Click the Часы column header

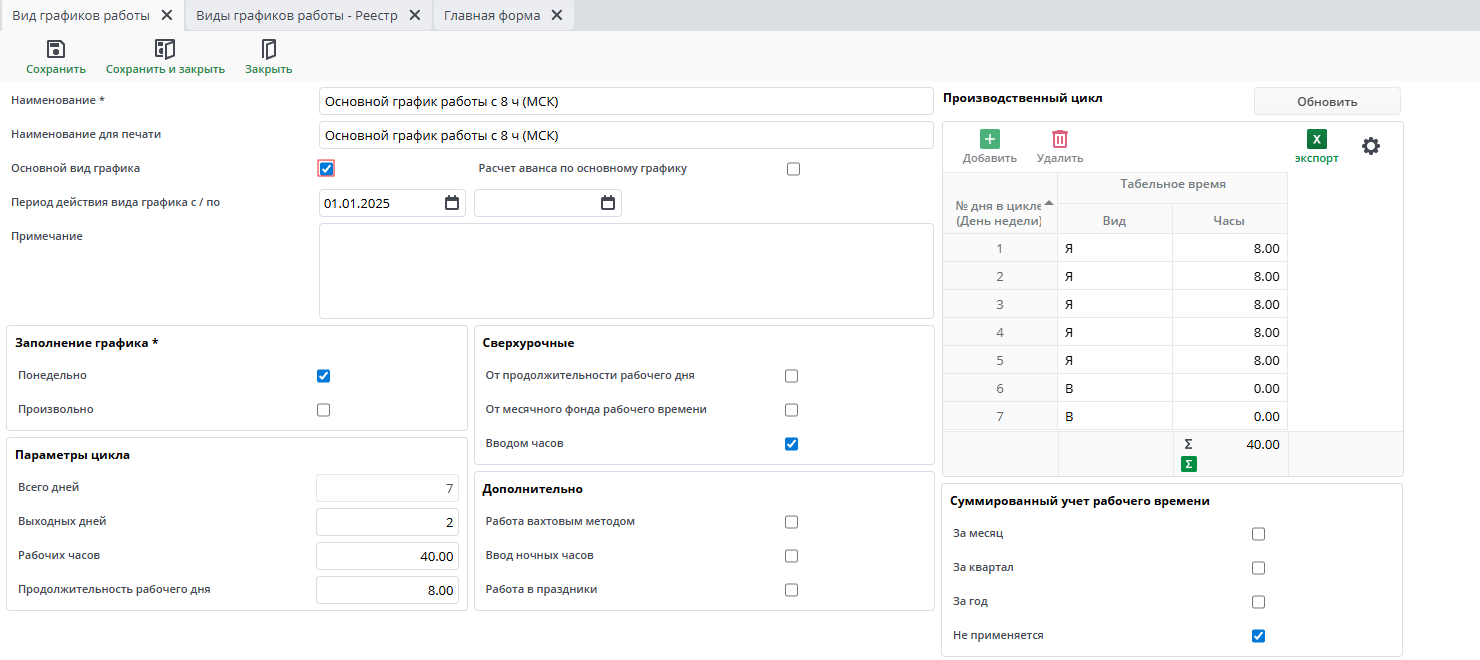1229,220
